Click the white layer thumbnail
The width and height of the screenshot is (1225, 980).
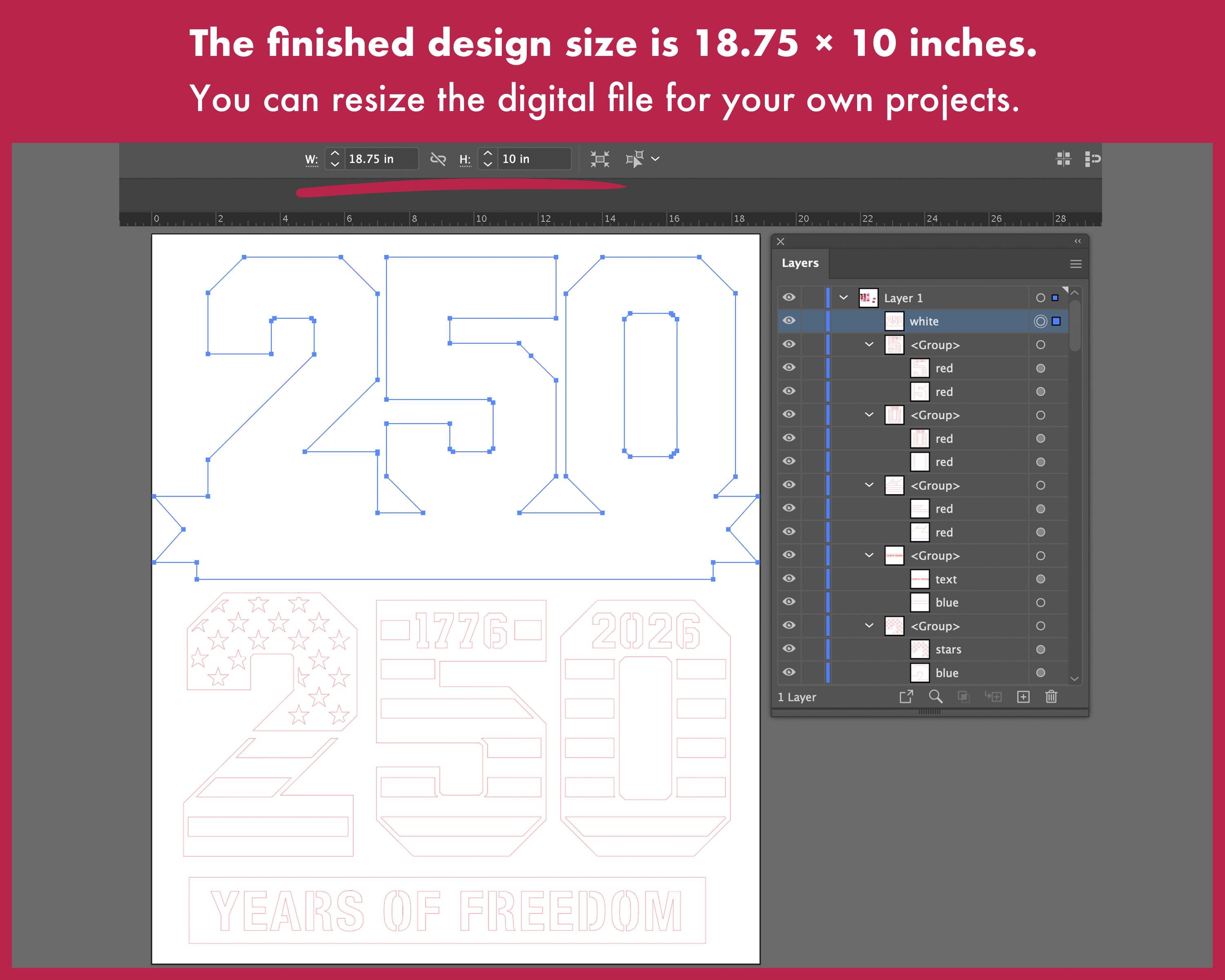pyautogui.click(x=894, y=321)
